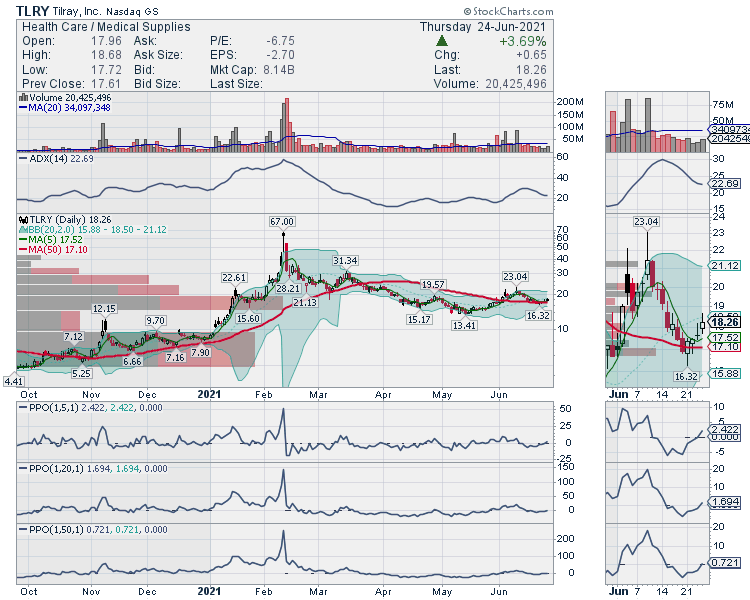This screenshot has height=600, width=750.
Task: Click the PPO(1,5,1) indicator legend
Action: click(x=91, y=408)
